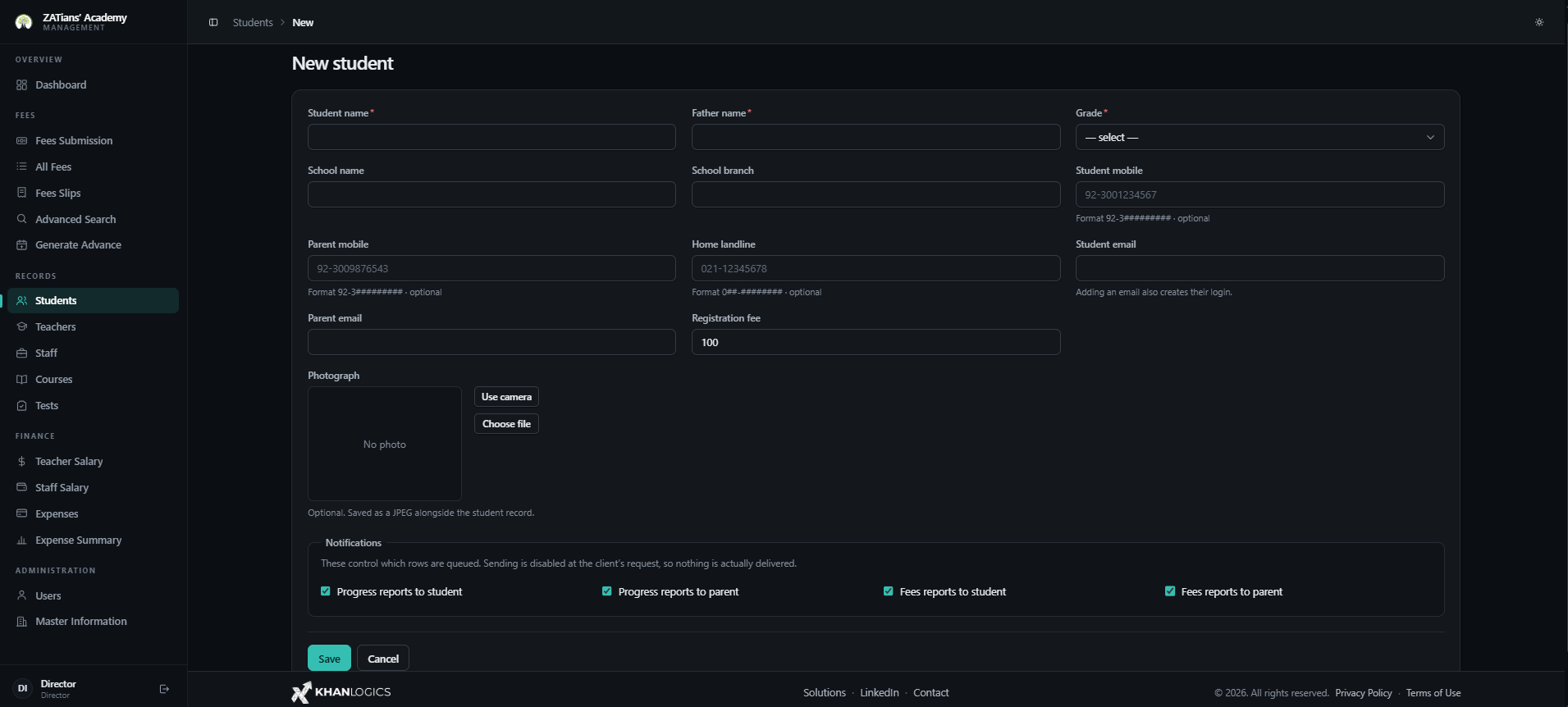Click the Parent mobile input field
1568x707 pixels.
[491, 268]
